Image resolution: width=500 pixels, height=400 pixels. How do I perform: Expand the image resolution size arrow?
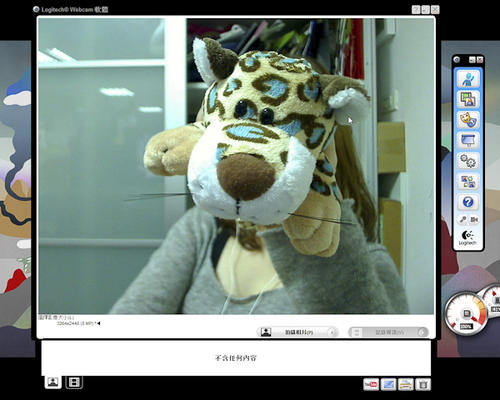click(99, 323)
